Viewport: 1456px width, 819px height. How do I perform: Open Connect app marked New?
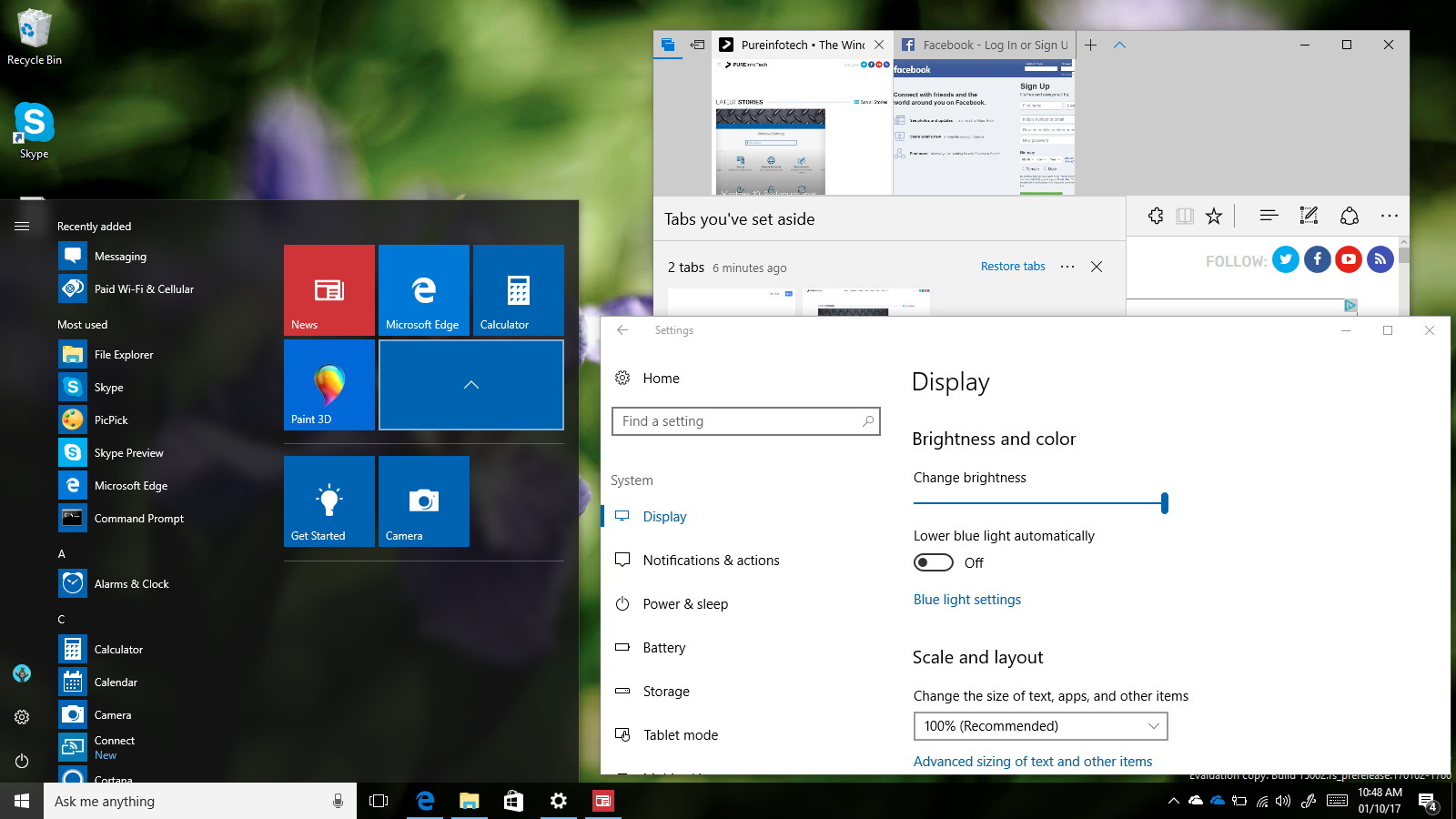pyautogui.click(x=166, y=748)
